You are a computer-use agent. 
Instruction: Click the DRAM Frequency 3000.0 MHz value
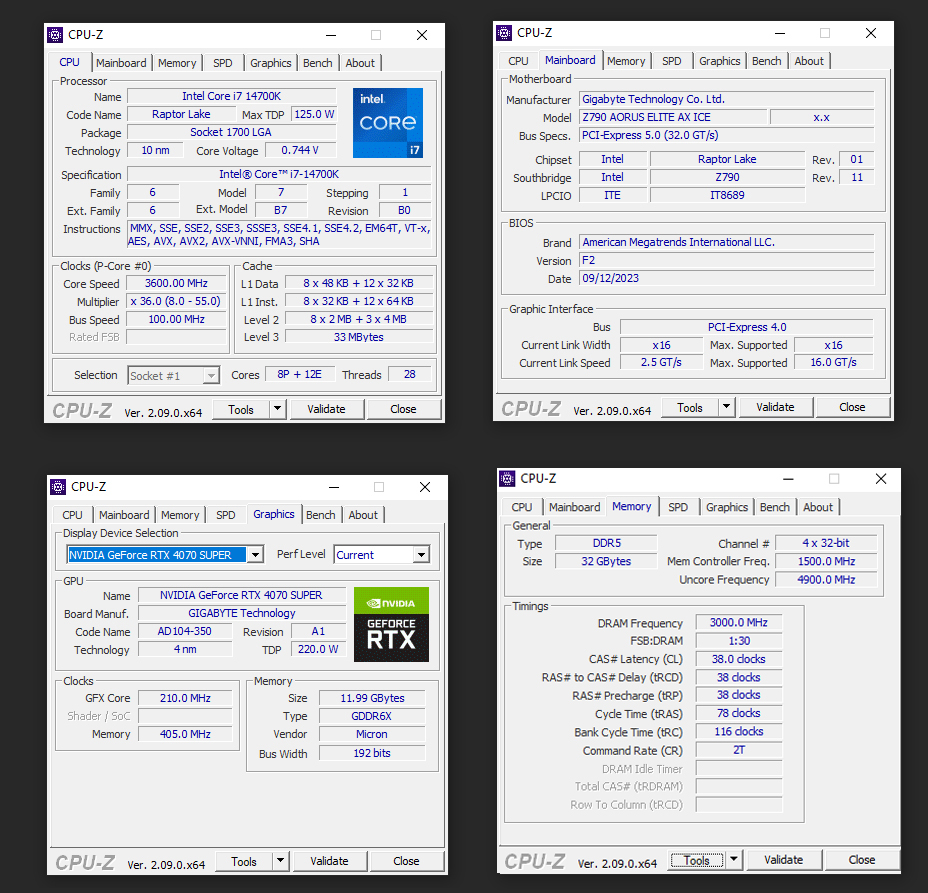tap(739, 623)
